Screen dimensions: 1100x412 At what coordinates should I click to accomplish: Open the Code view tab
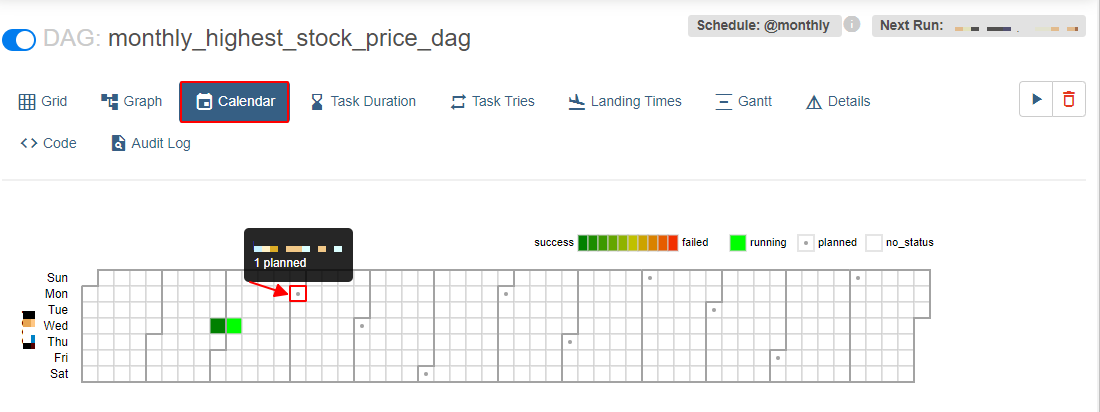[48, 144]
